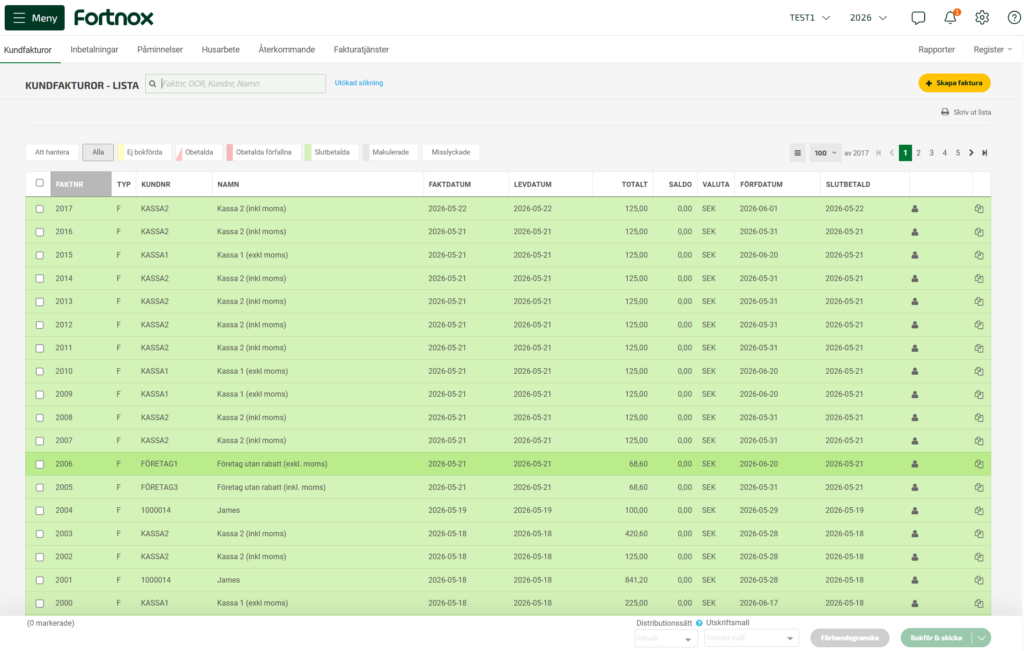Click the person icon on invoice 2010
Viewport: 1024px width, 651px height.
coord(915,372)
